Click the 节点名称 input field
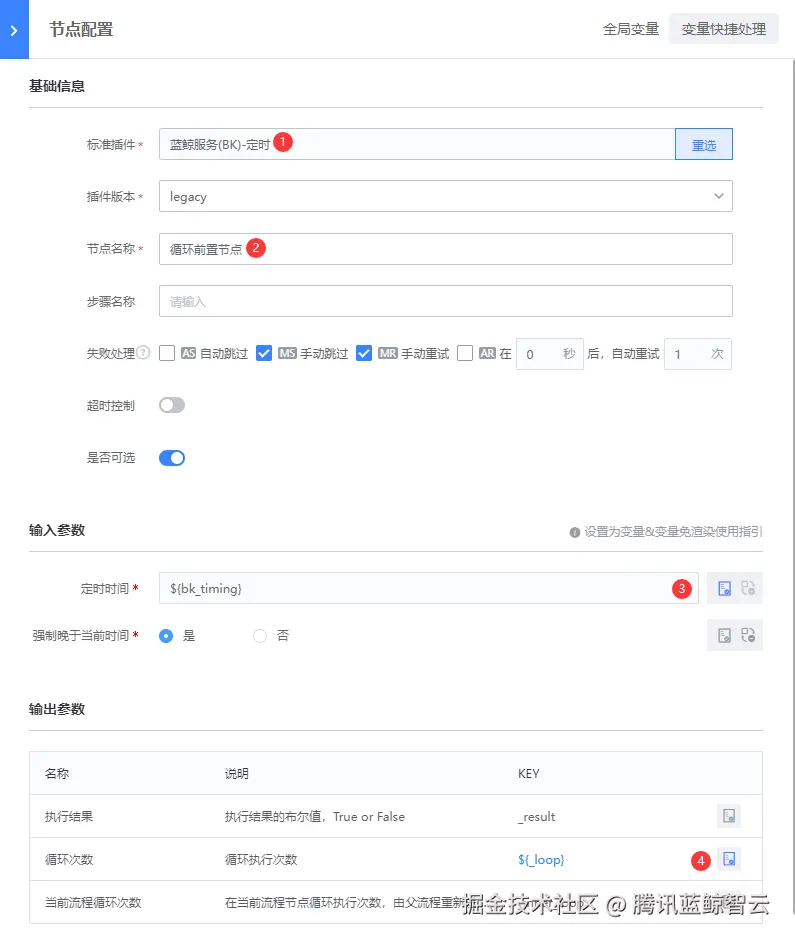Viewport: 795px width, 942px height. (x=445, y=249)
